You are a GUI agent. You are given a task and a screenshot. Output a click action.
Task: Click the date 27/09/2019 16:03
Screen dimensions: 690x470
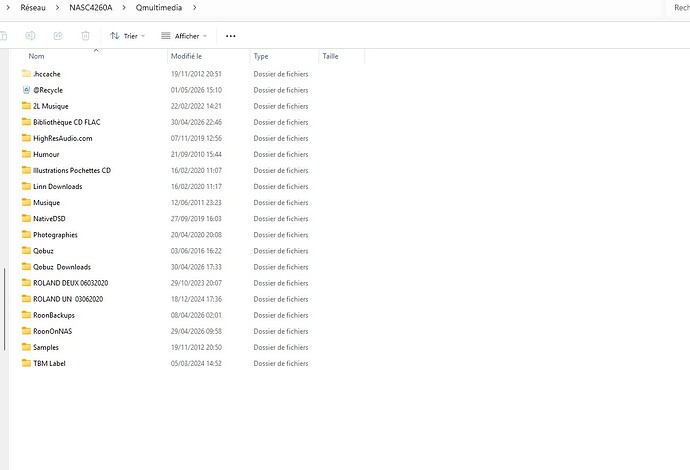196,218
